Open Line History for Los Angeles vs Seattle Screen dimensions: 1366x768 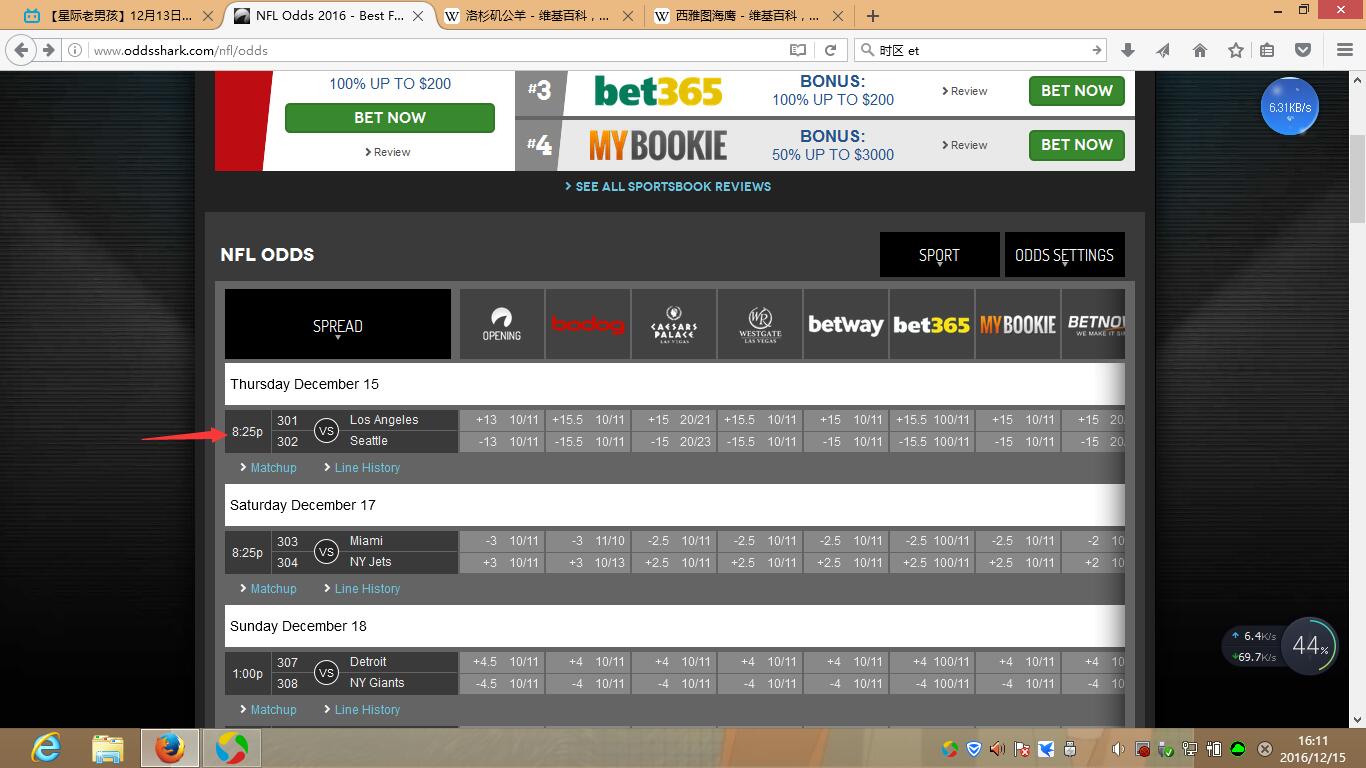(x=361, y=468)
